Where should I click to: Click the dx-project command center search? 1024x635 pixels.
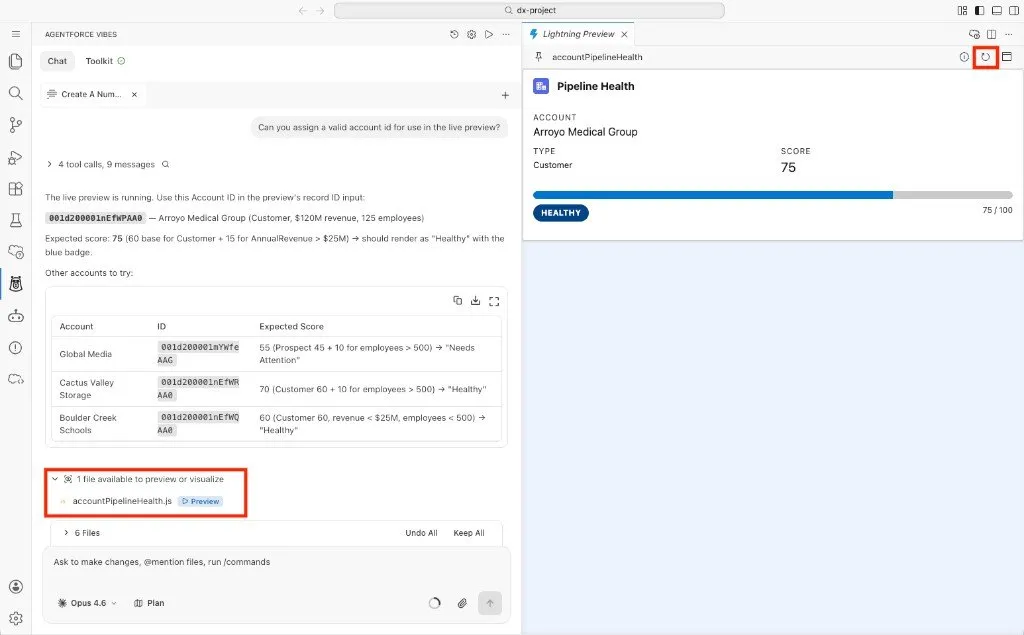(x=529, y=10)
